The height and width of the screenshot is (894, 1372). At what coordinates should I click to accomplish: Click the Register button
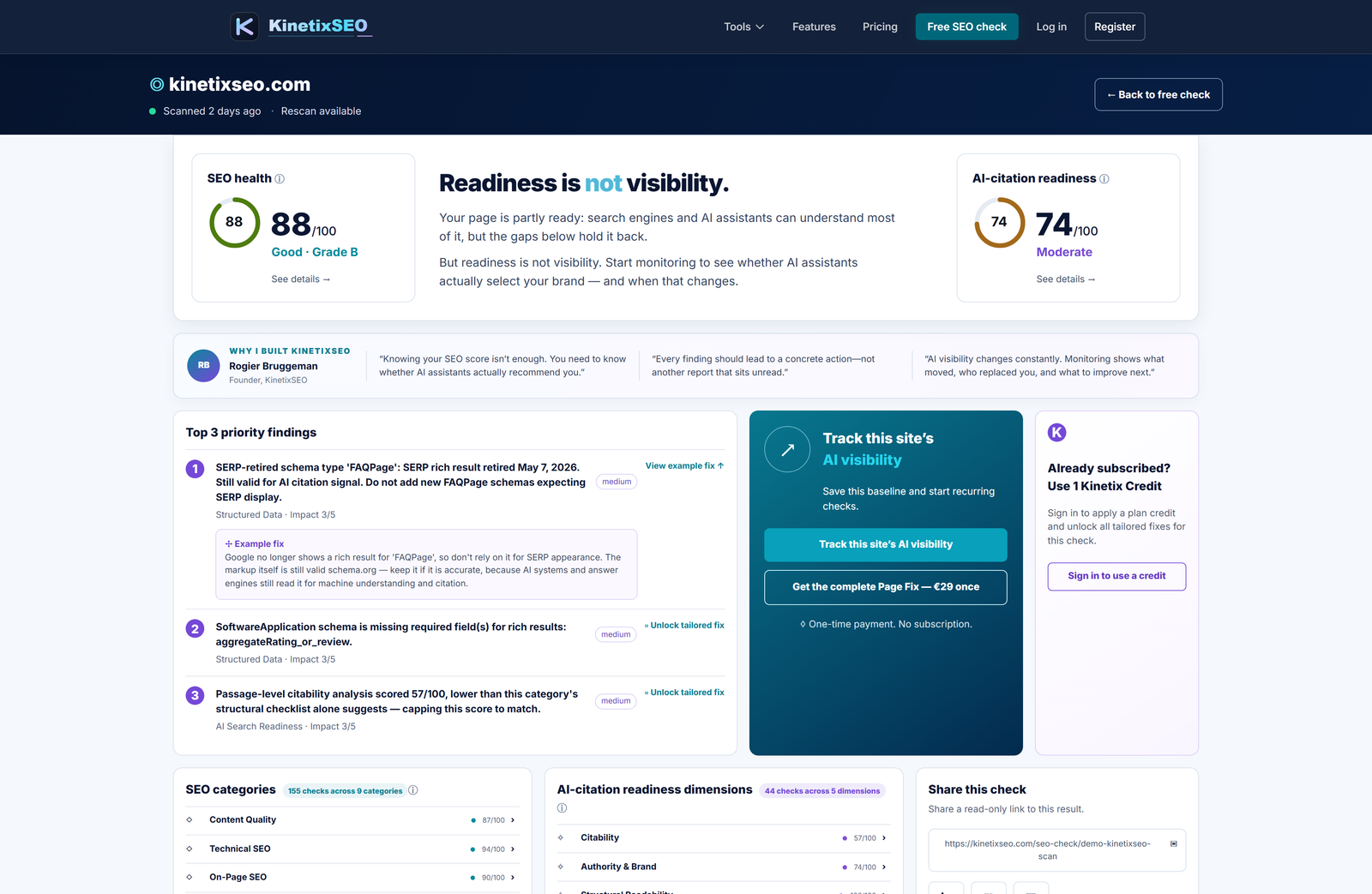tap(1115, 27)
